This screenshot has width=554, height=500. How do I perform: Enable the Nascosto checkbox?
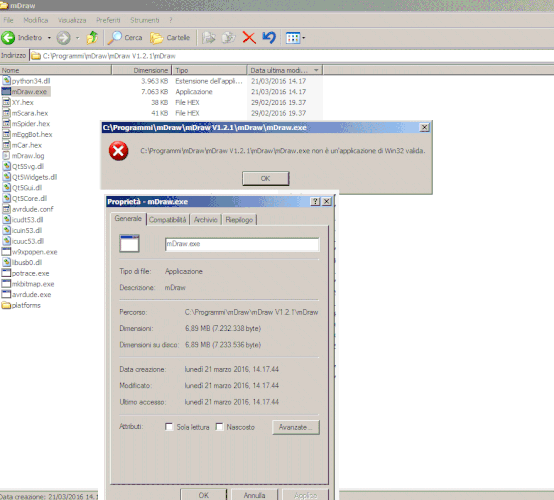[219, 427]
